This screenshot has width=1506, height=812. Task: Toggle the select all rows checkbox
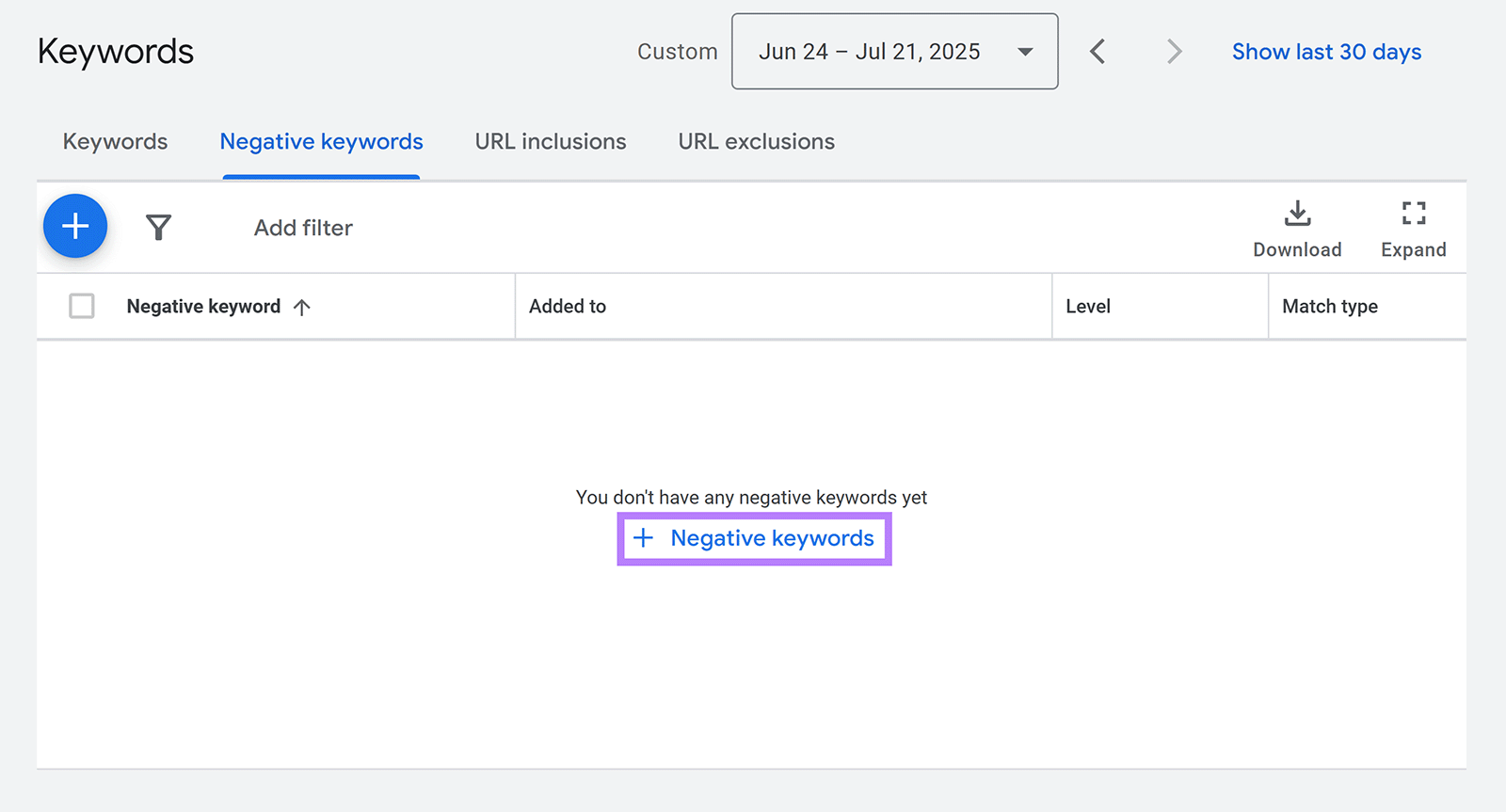click(82, 306)
